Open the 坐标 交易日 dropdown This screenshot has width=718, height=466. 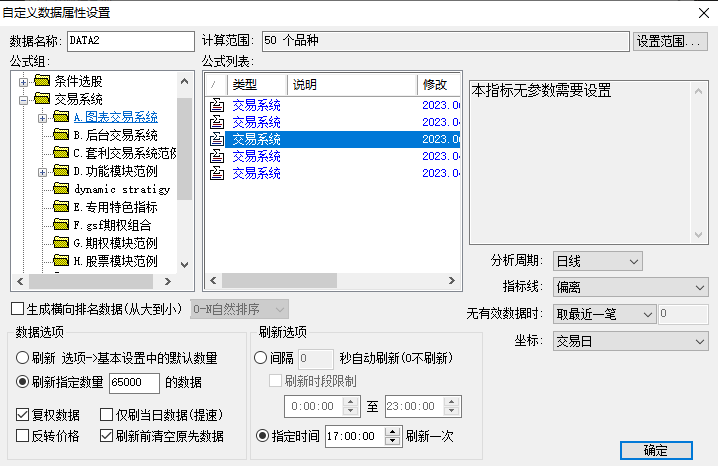click(x=631, y=341)
